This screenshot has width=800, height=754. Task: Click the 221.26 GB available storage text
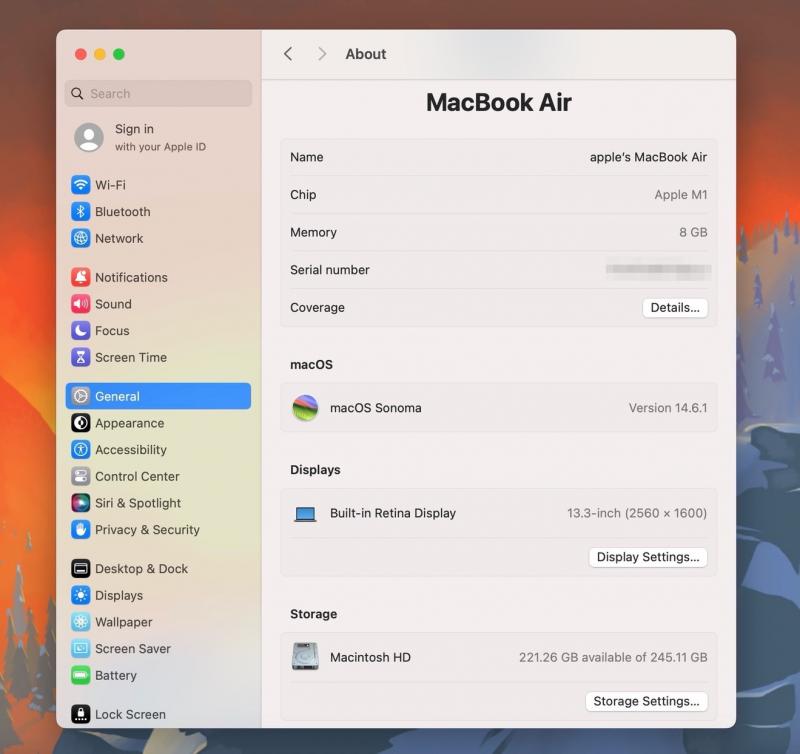[x=613, y=657]
